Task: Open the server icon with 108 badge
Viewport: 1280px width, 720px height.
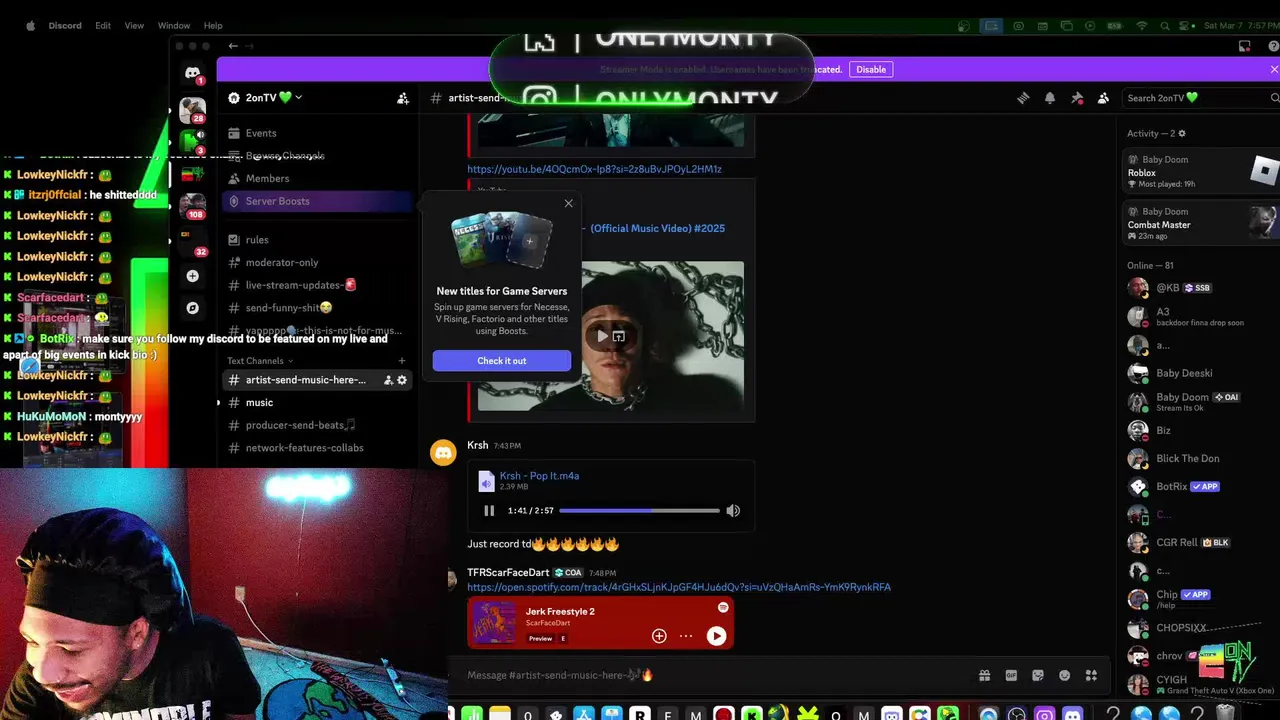Action: coord(192,205)
